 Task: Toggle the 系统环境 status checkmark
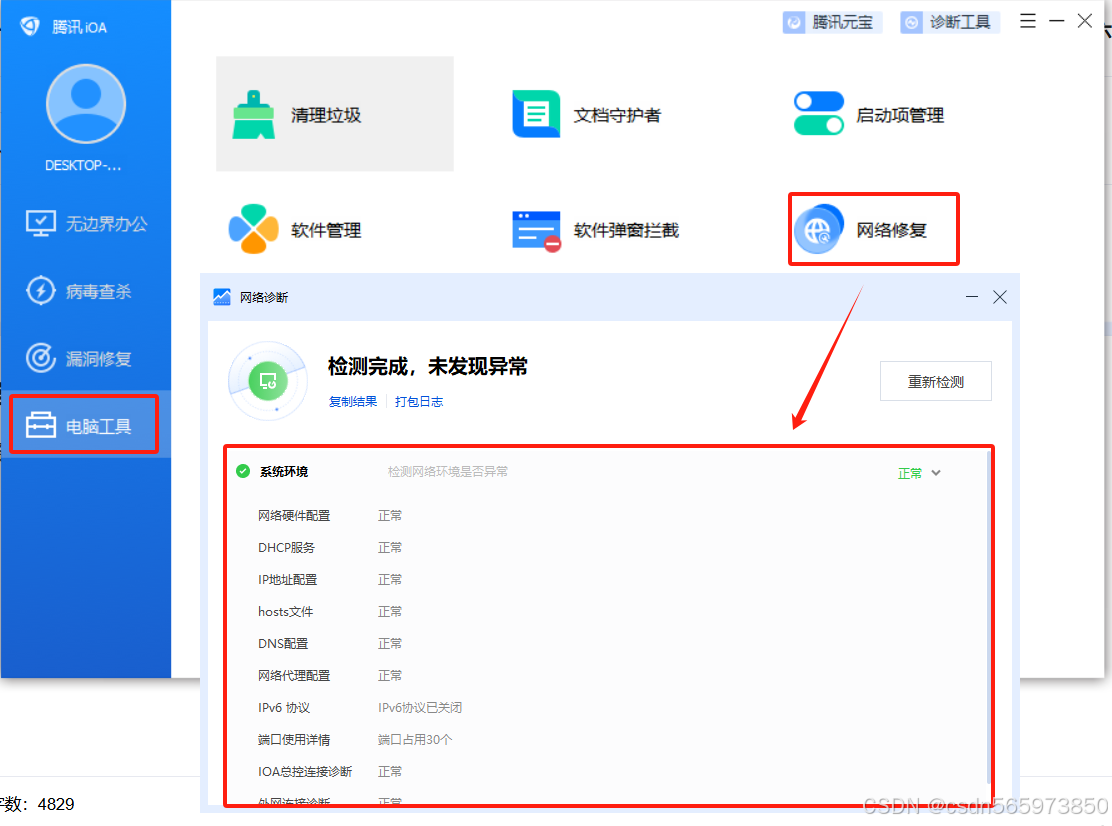point(242,471)
